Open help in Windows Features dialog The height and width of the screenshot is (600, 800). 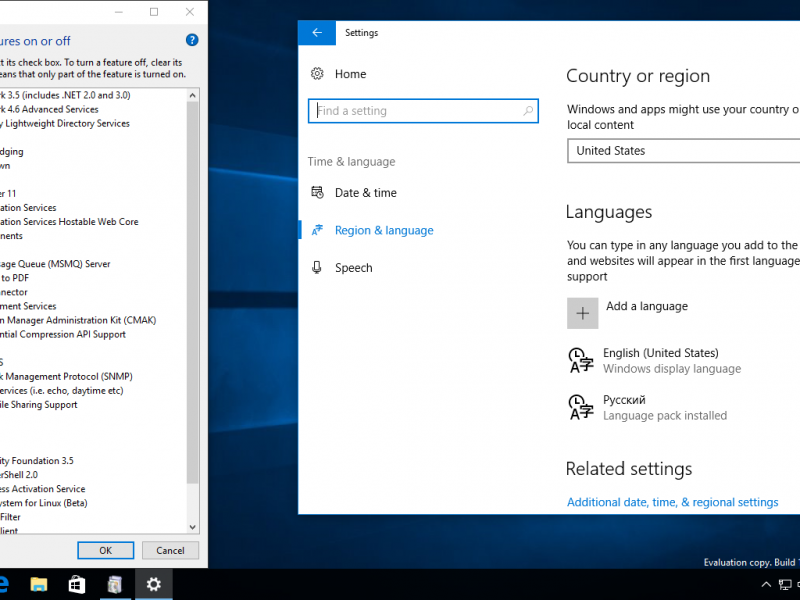tap(192, 40)
